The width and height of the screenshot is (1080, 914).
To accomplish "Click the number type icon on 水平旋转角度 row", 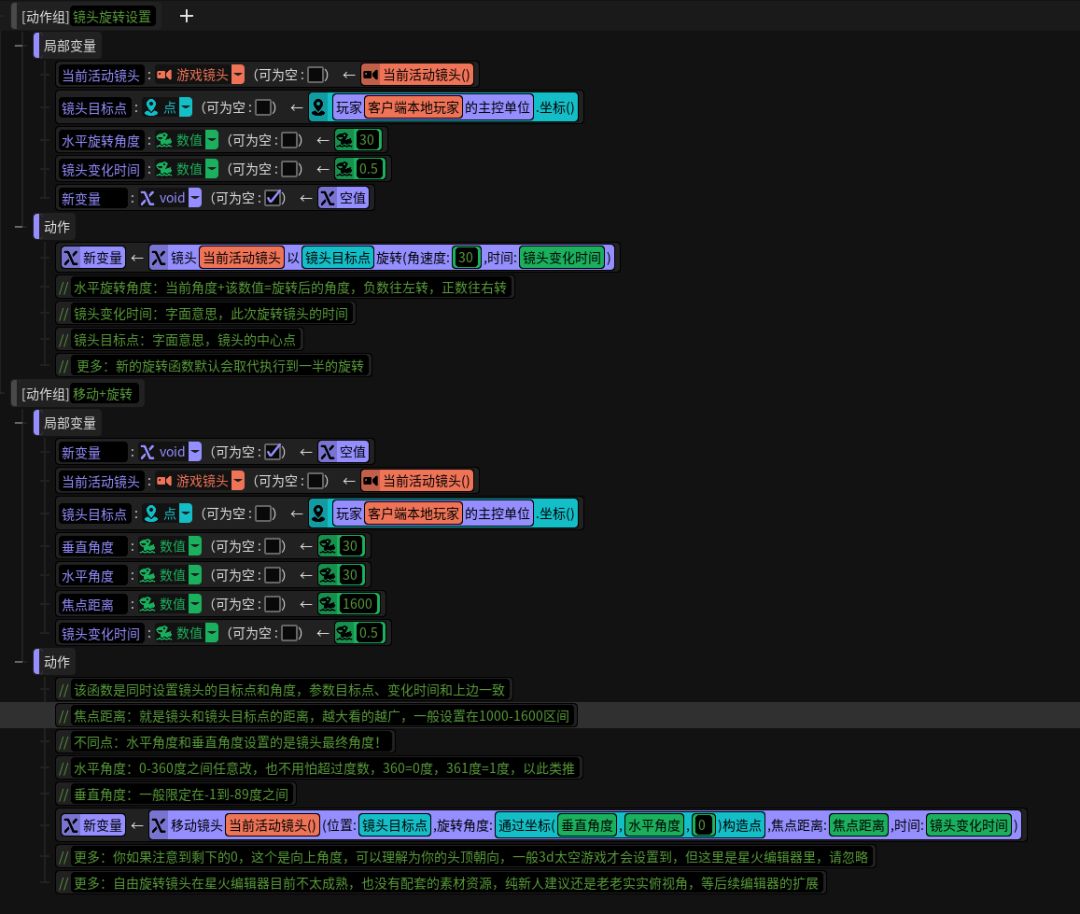I will (164, 140).
